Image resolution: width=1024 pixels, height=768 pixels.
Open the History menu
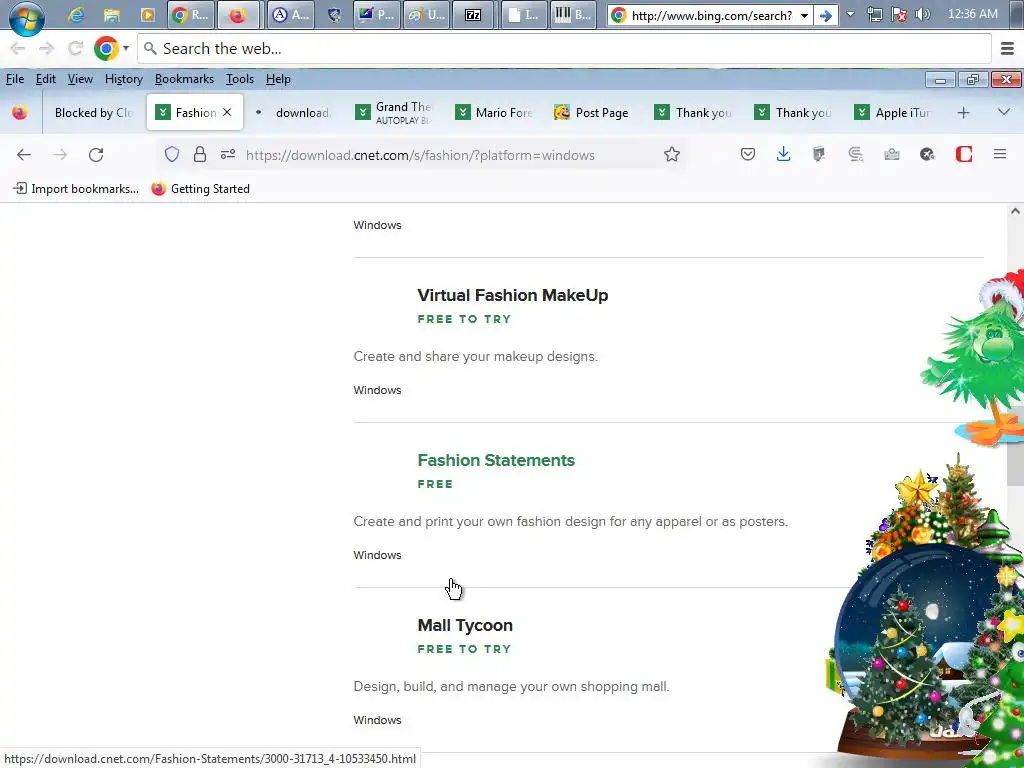click(123, 79)
